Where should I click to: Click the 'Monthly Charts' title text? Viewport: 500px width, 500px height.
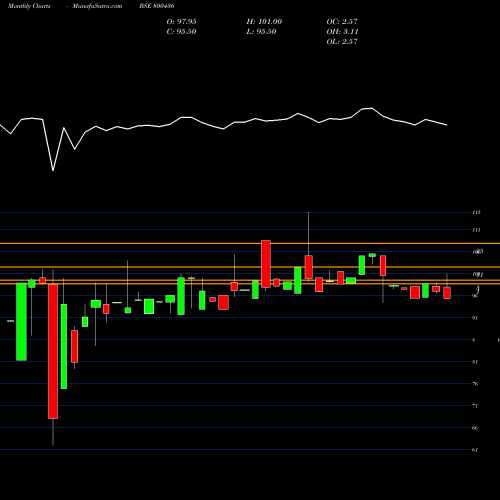(29, 6)
